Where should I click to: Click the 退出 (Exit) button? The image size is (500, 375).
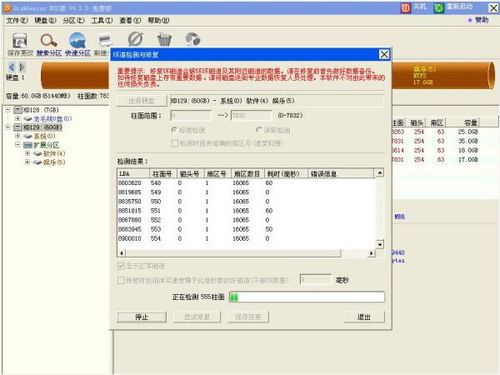[x=364, y=317]
